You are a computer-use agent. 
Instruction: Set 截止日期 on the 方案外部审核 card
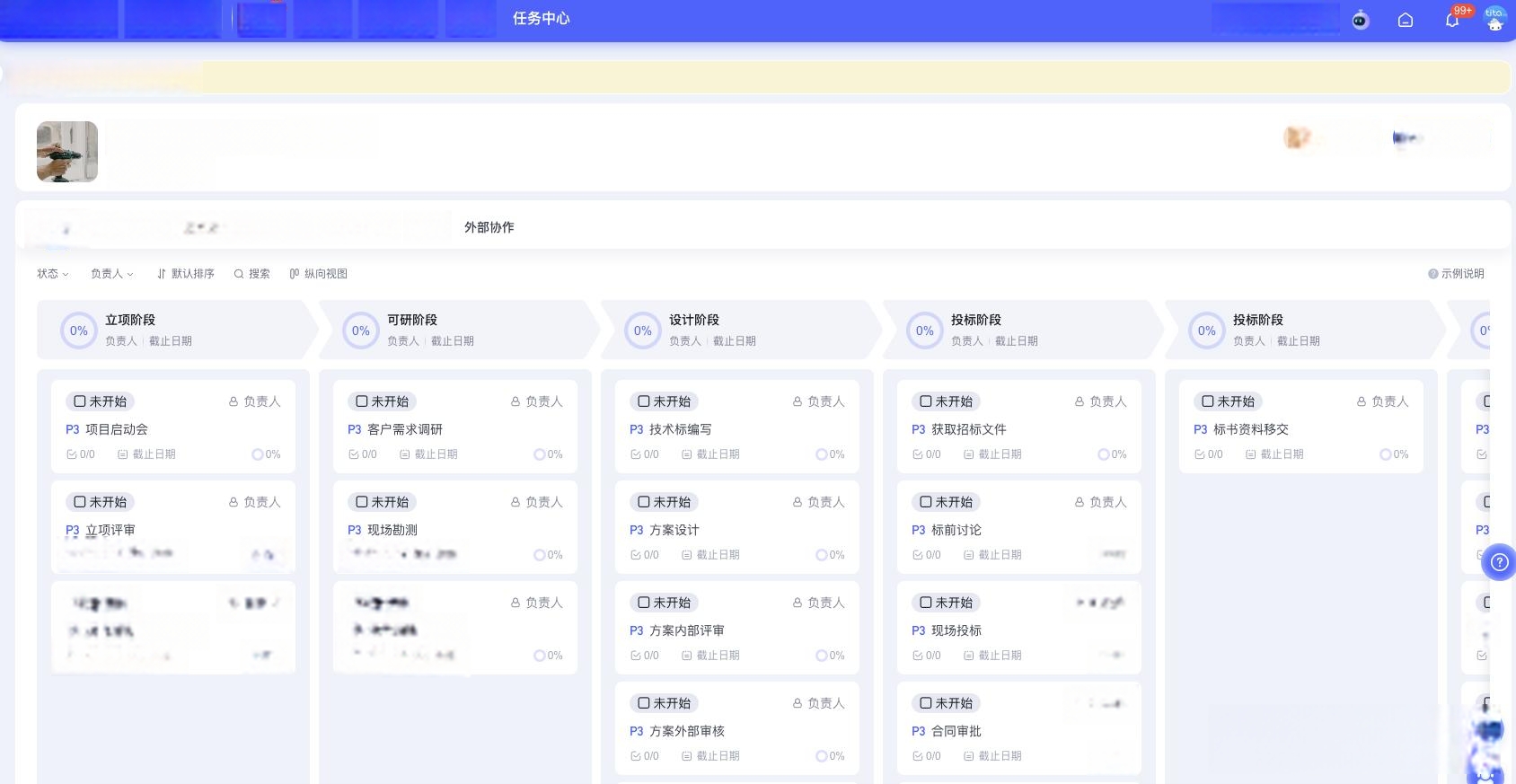pos(711,756)
